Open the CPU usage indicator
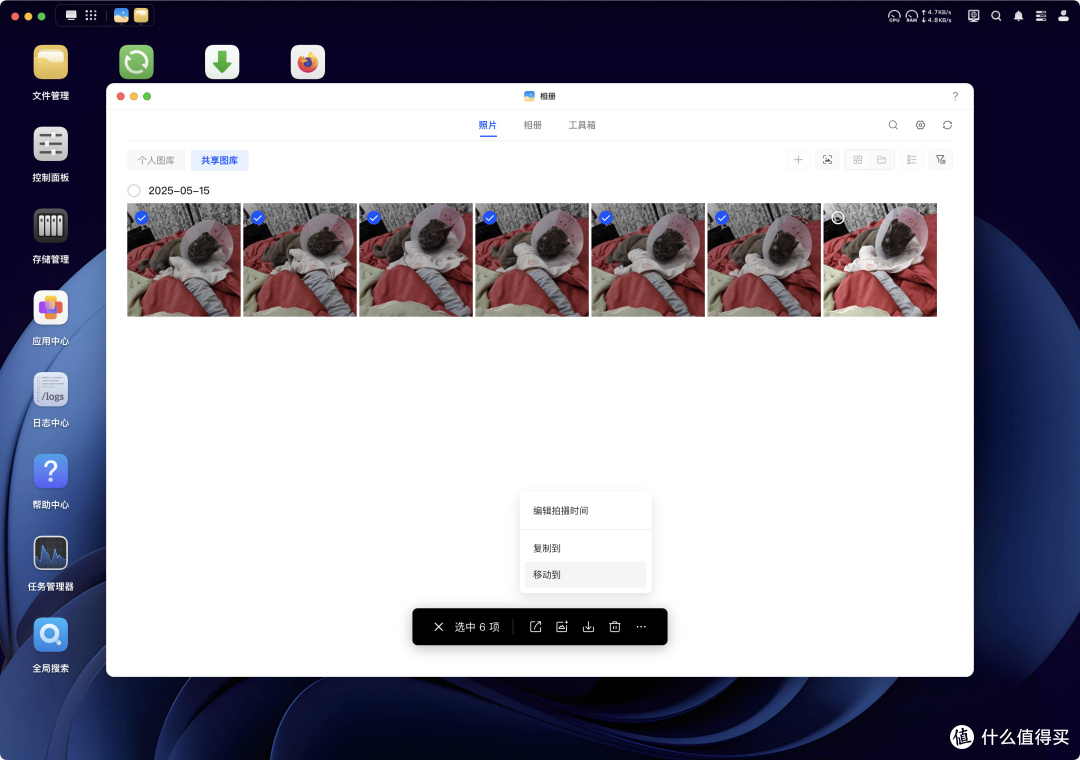The width and height of the screenshot is (1080, 760). click(894, 16)
